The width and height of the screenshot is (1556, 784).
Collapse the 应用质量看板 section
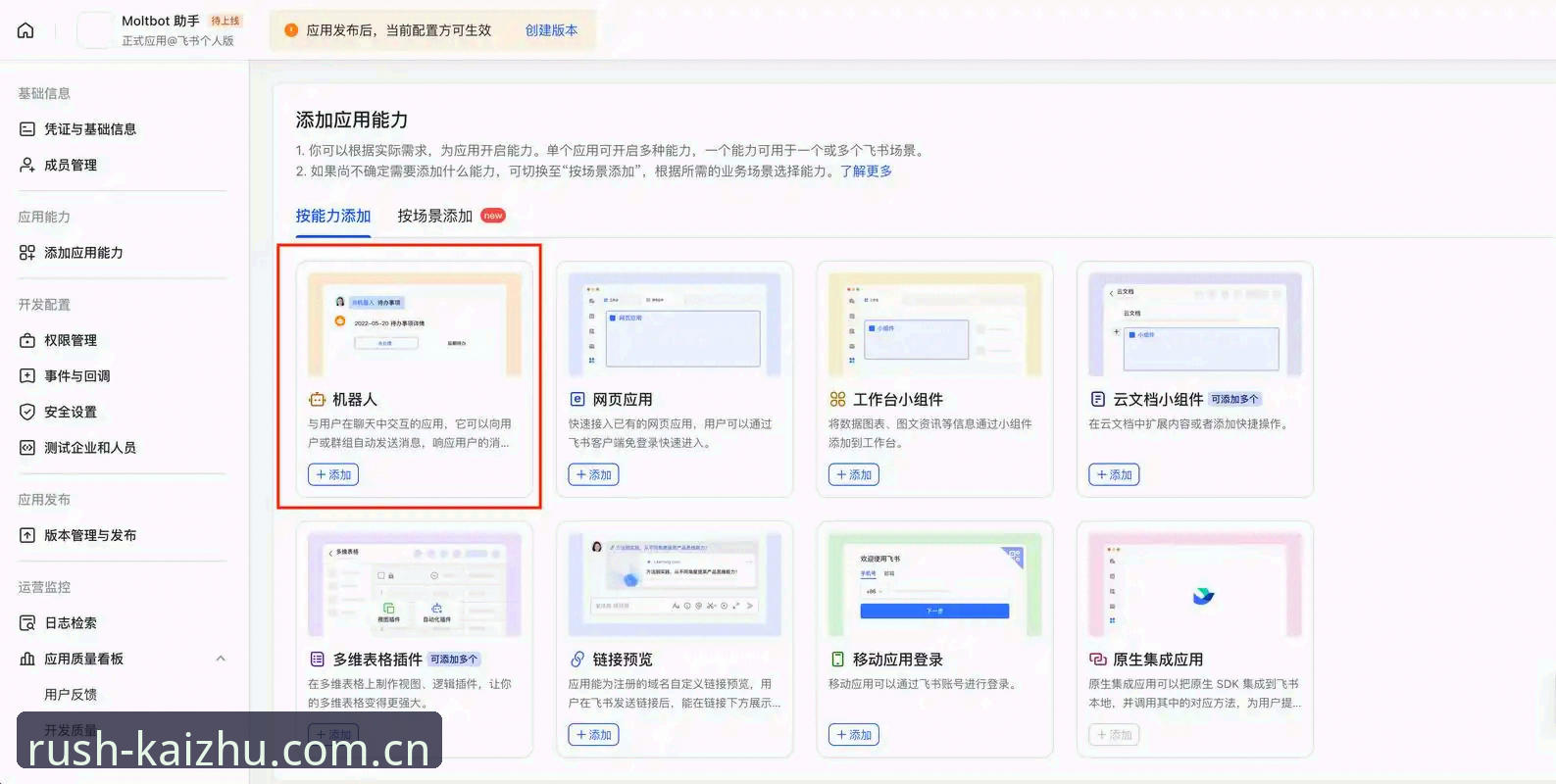(221, 659)
